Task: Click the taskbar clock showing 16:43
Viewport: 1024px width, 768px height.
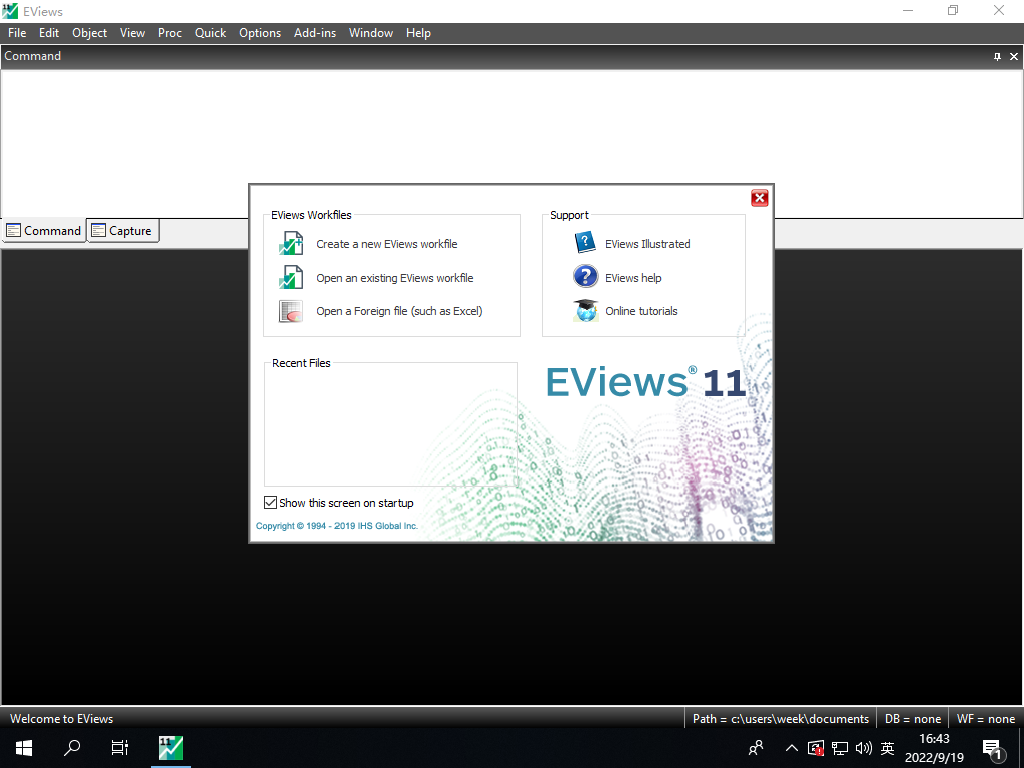Action: click(x=934, y=748)
